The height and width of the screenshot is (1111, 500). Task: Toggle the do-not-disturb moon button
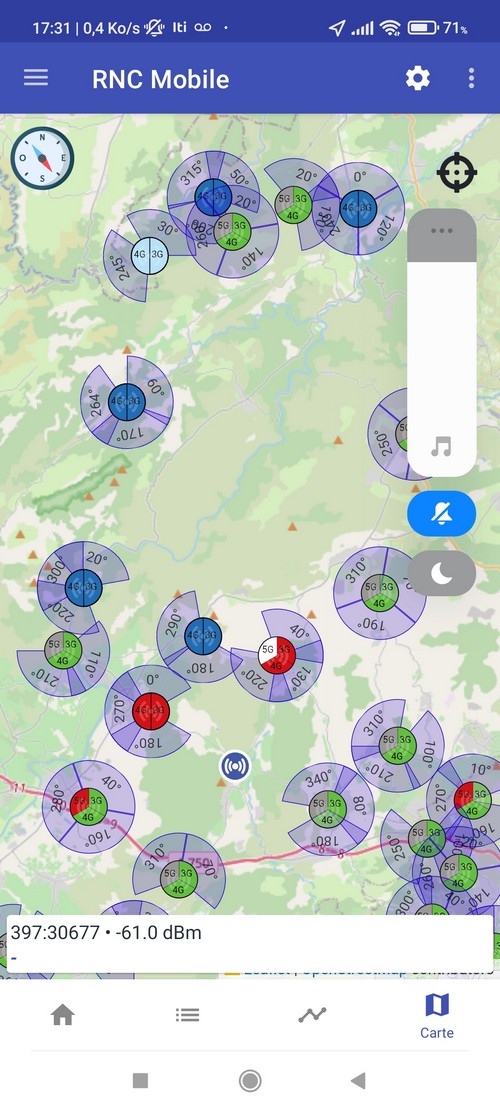point(441,573)
